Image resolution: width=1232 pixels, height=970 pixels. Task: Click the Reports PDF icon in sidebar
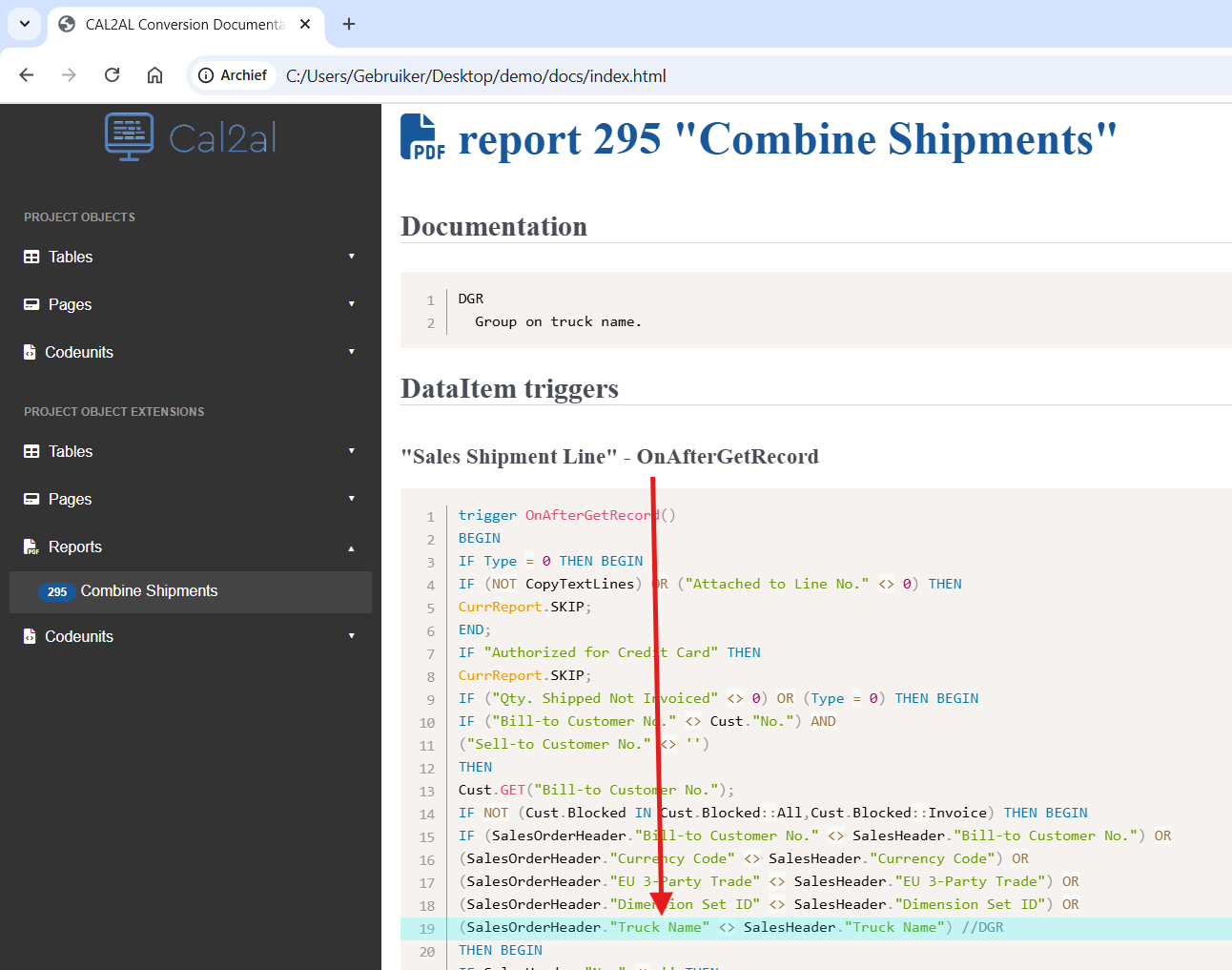(x=31, y=547)
